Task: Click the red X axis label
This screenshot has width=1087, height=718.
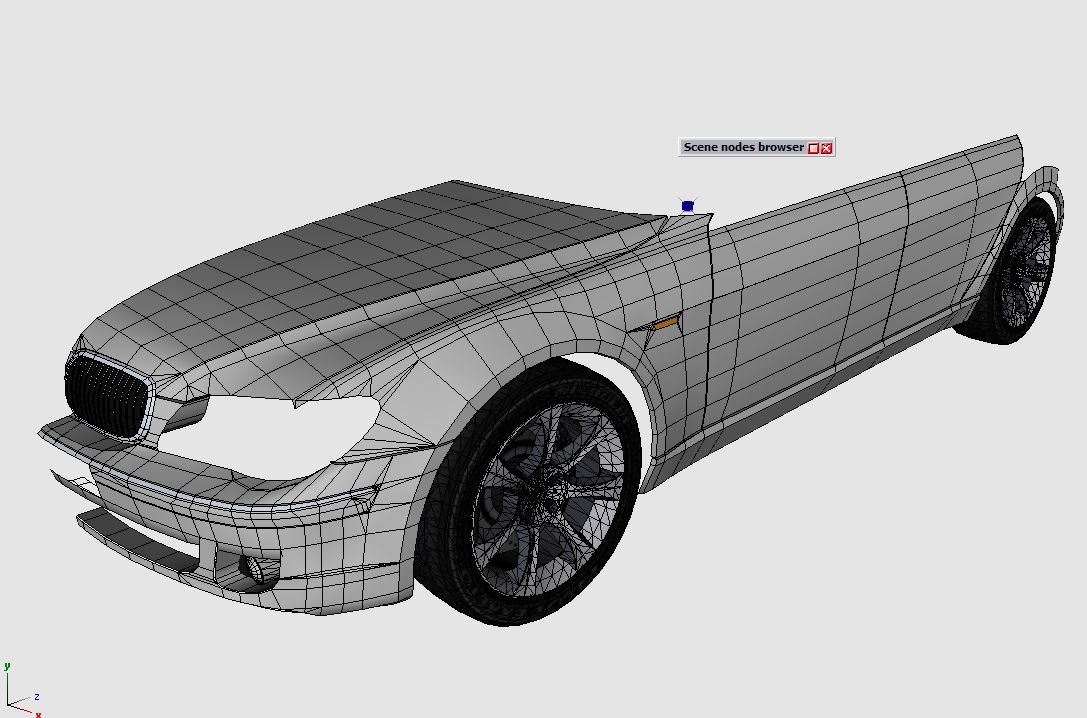Action: point(38,714)
